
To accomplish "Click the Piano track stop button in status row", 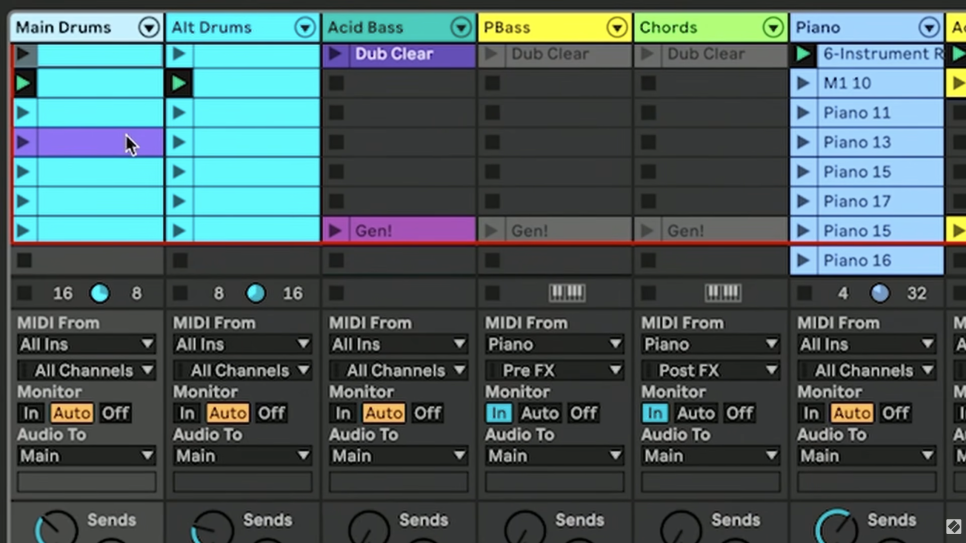I will tap(804, 293).
